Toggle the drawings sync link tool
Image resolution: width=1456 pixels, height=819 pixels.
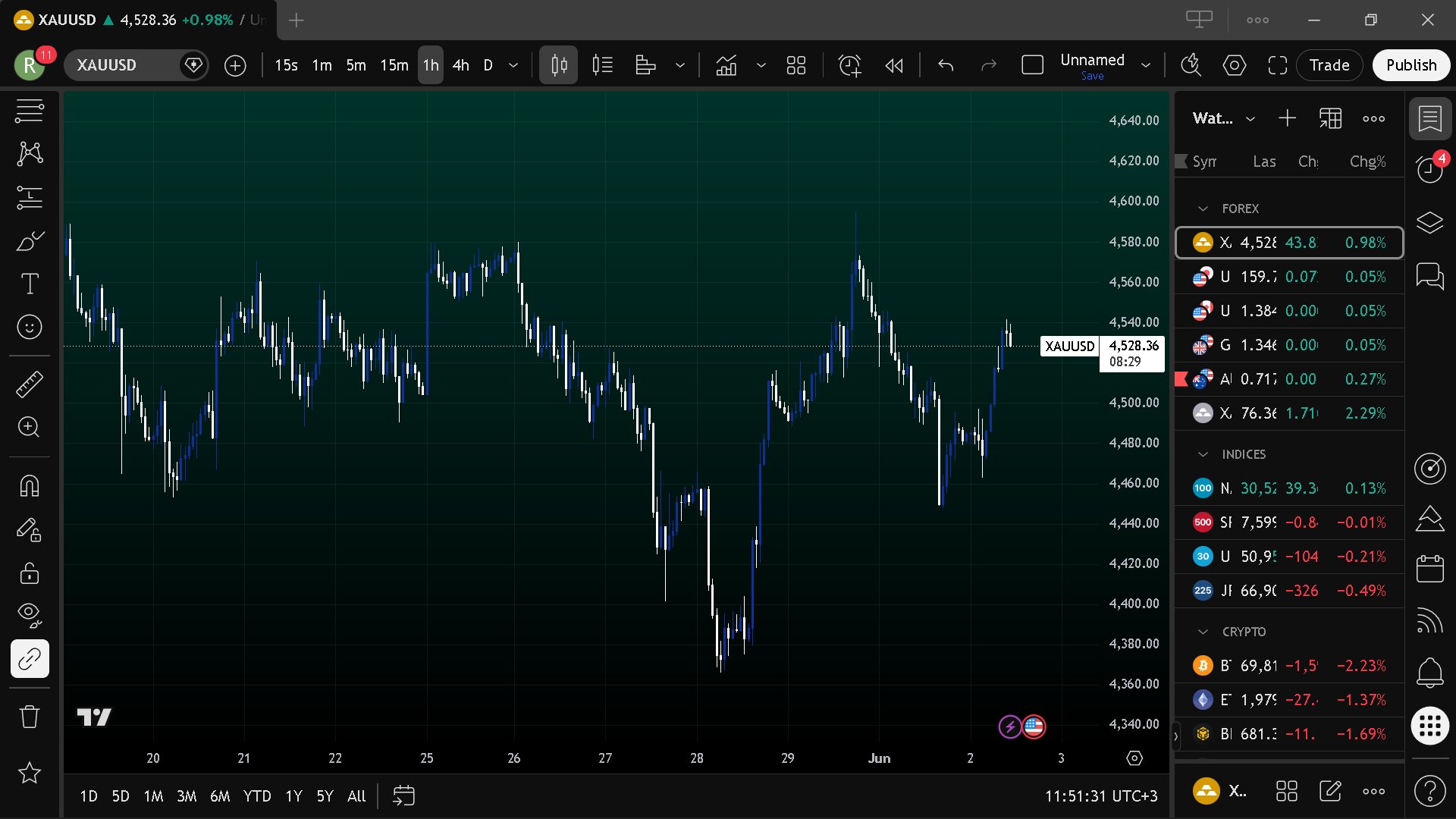tap(30, 658)
